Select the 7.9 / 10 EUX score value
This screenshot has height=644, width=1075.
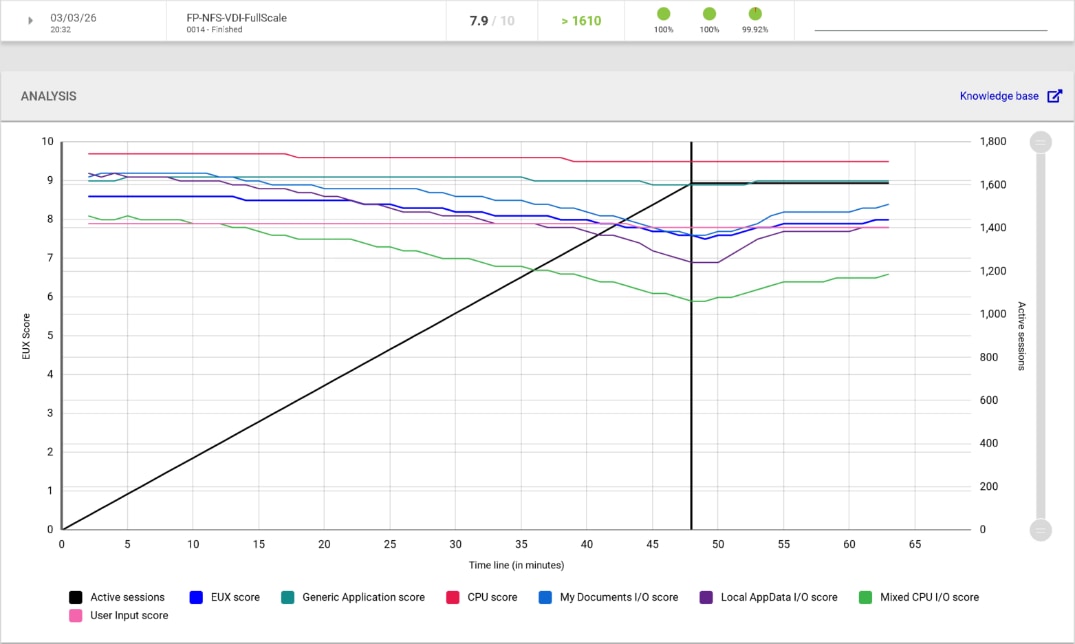tap(492, 21)
